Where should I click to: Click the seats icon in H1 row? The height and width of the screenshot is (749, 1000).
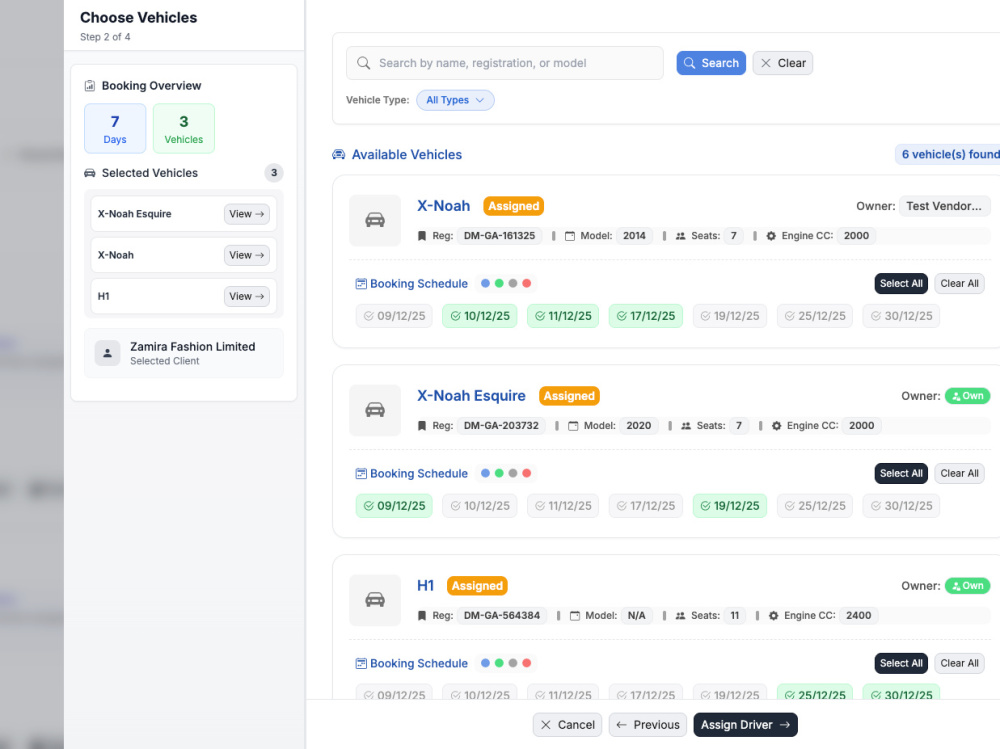(x=680, y=616)
